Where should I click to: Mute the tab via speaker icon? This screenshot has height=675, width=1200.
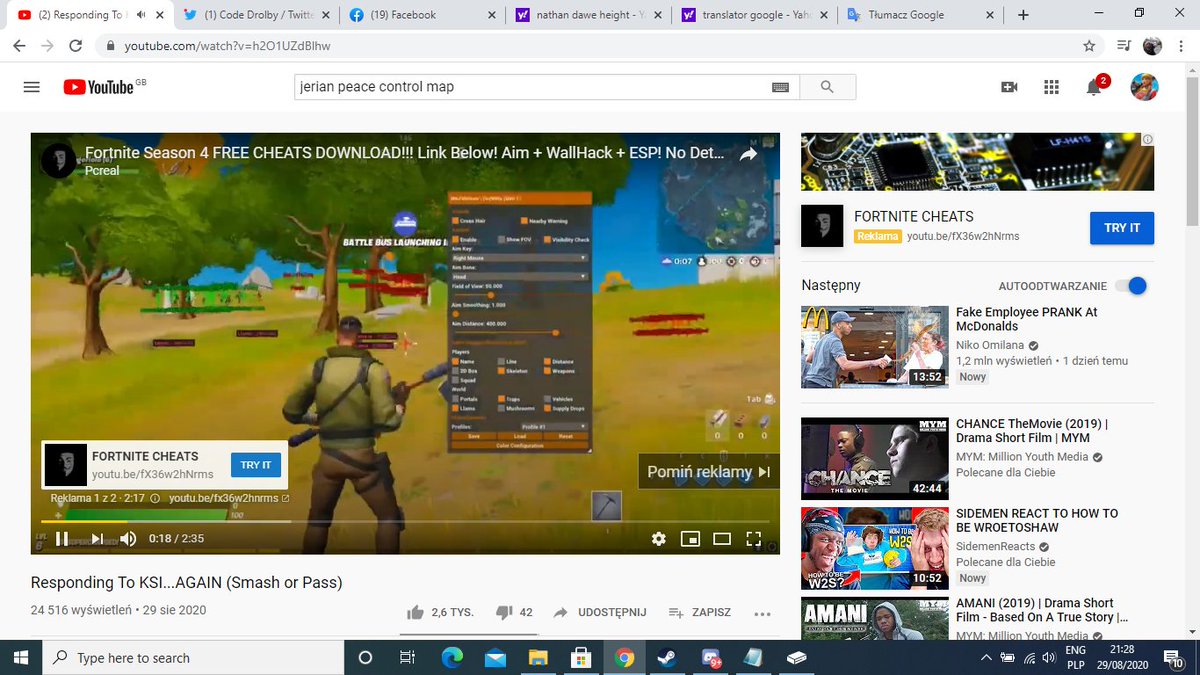(x=141, y=15)
